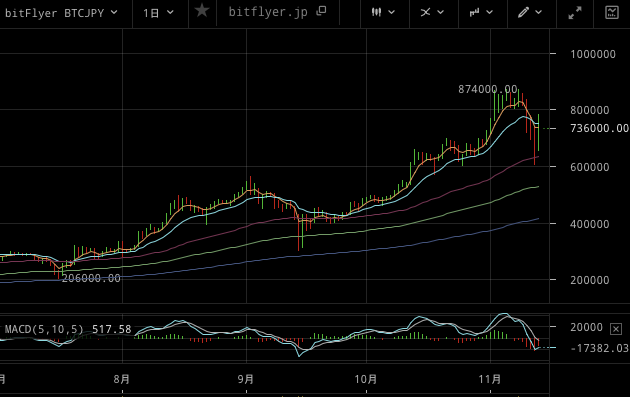This screenshot has height=397, width=630.
Task: Click the favorite star icon
Action: tap(202, 11)
